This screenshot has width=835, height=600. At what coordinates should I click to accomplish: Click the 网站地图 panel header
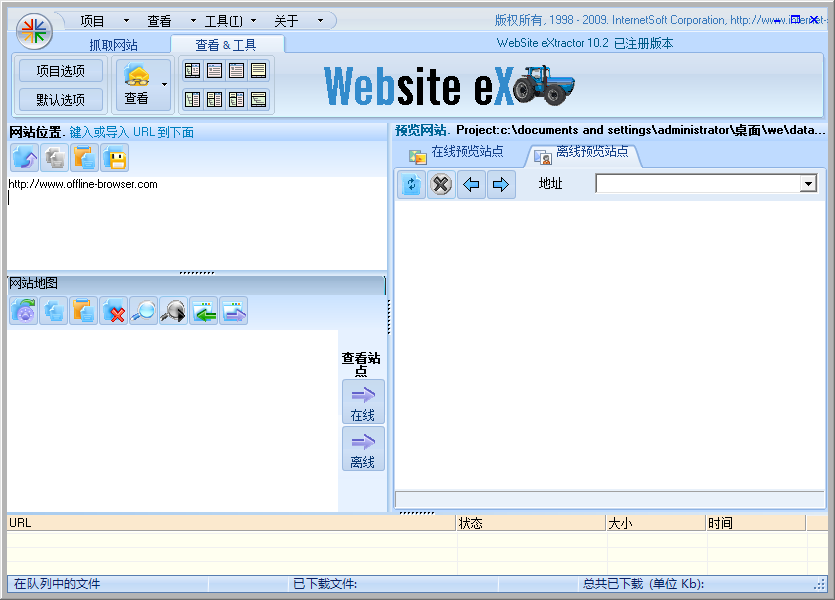point(196,284)
